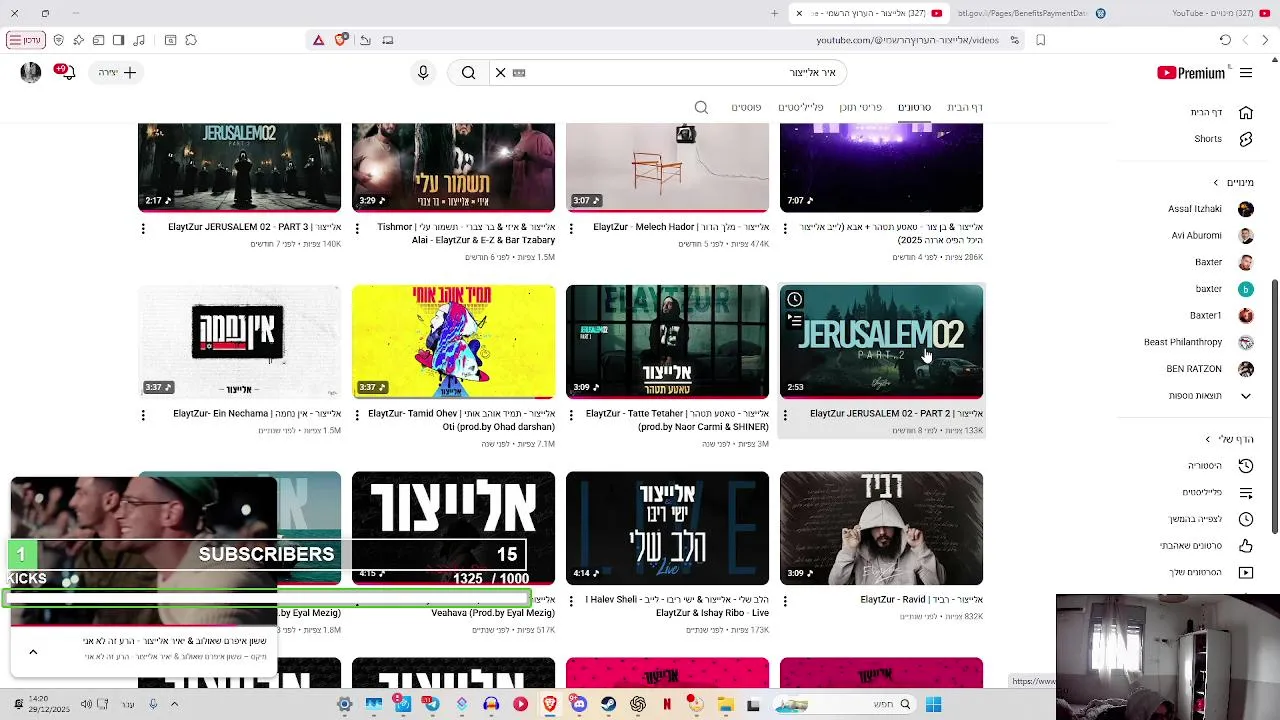Open Windows Start menu
This screenshot has height=720, width=1280.
(x=933, y=705)
